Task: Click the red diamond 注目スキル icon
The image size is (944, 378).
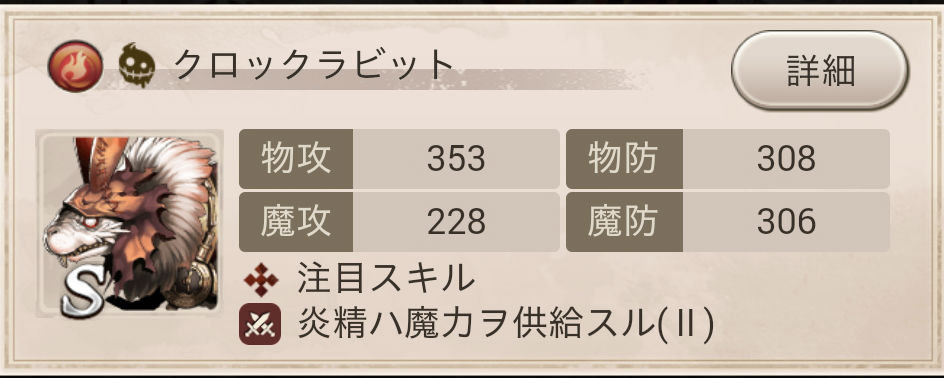Action: 261,279
